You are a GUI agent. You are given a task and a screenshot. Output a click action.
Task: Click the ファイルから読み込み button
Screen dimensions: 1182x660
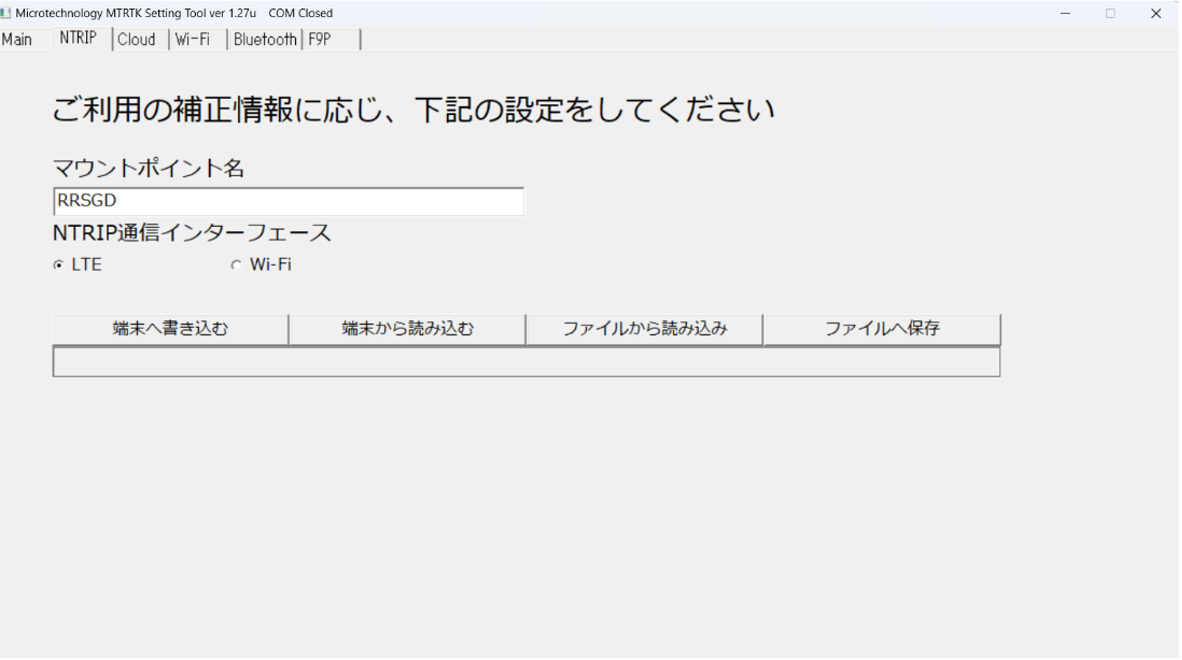(x=644, y=329)
